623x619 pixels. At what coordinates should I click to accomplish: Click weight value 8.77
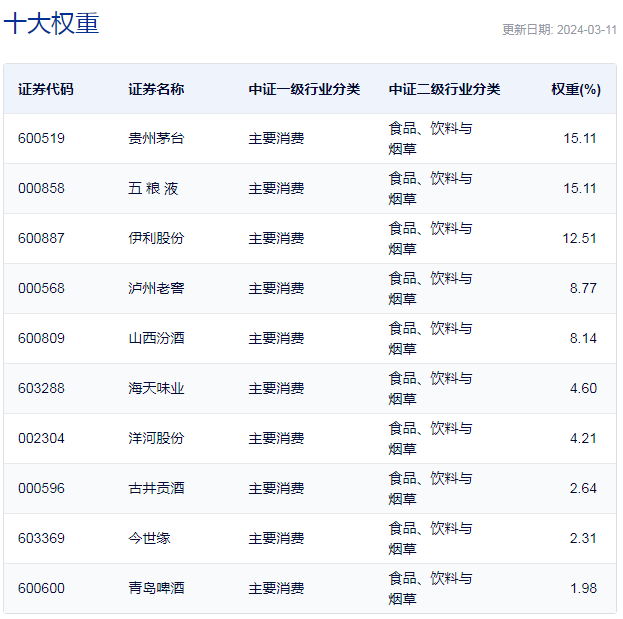583,288
